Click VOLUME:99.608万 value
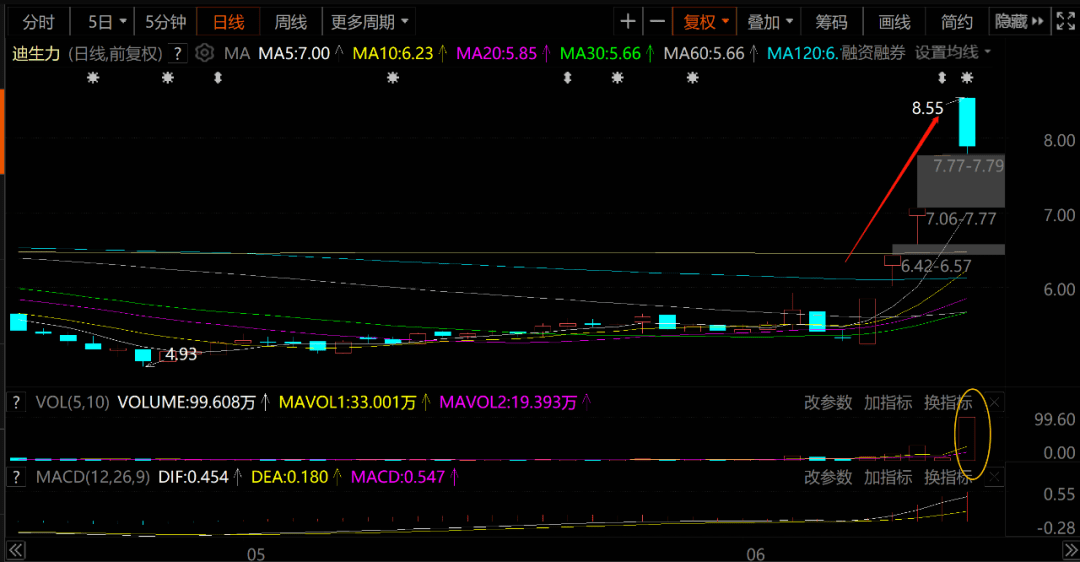This screenshot has width=1080, height=562. (x=187, y=402)
